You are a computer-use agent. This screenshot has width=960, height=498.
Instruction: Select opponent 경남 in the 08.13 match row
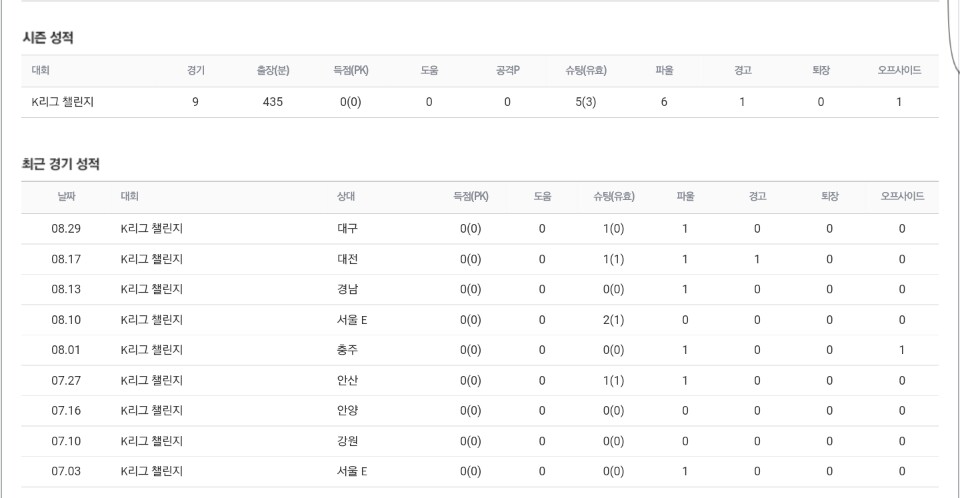point(347,290)
